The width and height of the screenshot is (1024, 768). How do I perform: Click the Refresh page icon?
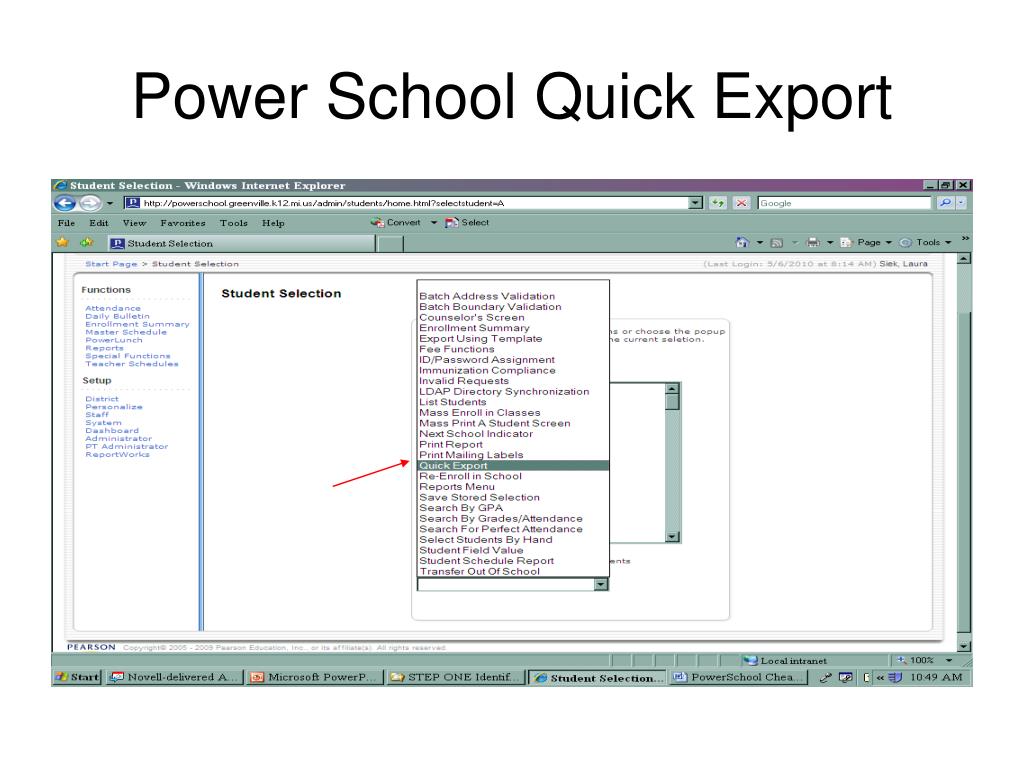pos(718,203)
